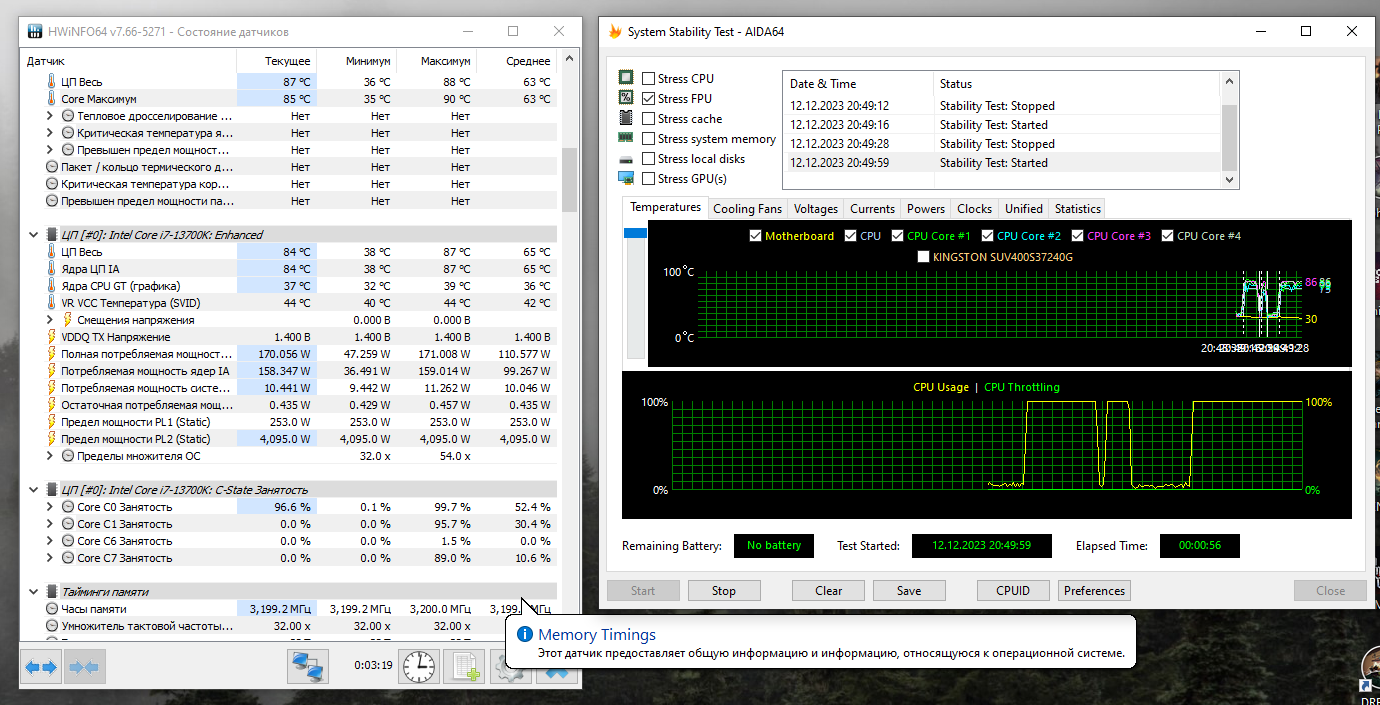Viewport: 1380px width, 705px height.
Task: Click the expand columns arrows button in HWiNFO64
Action: click(x=41, y=667)
